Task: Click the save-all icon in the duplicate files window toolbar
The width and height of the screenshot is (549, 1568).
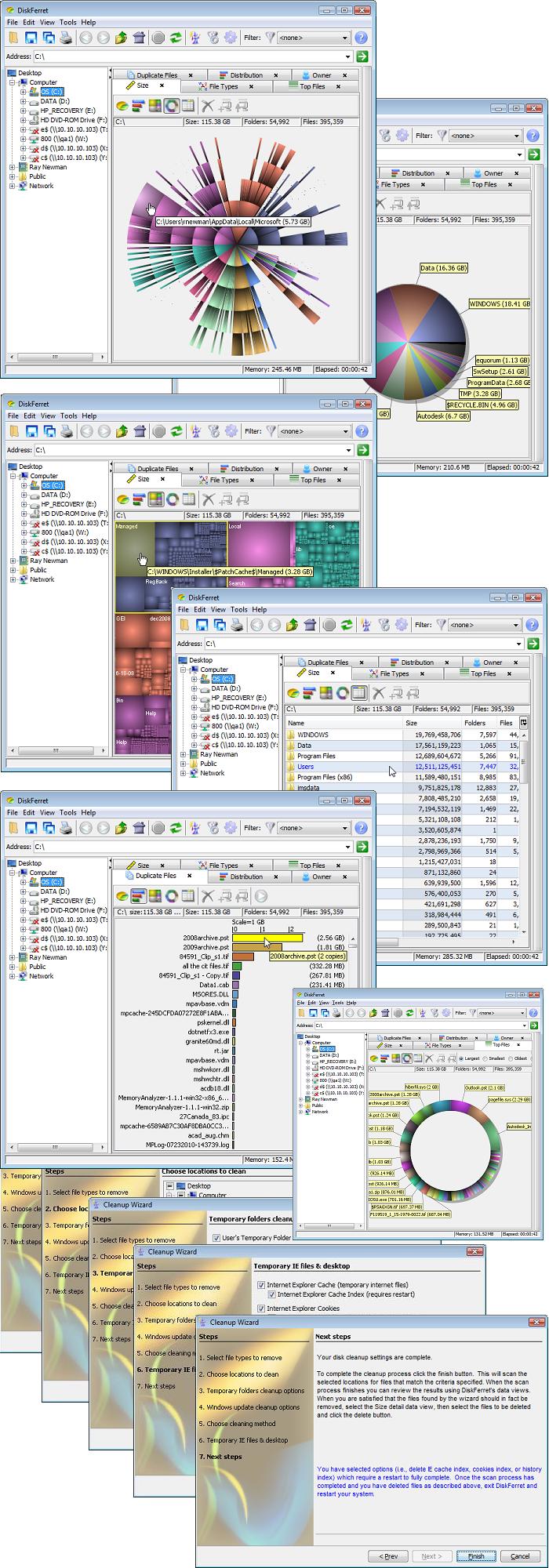Action: click(49, 828)
